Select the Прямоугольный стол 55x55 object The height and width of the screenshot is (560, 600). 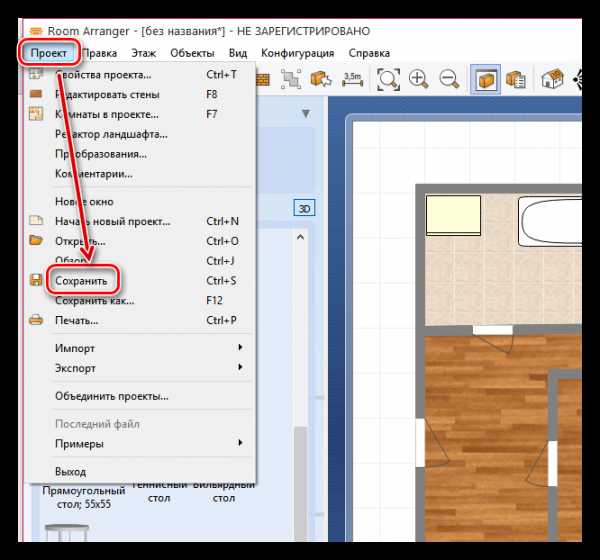tap(83, 497)
